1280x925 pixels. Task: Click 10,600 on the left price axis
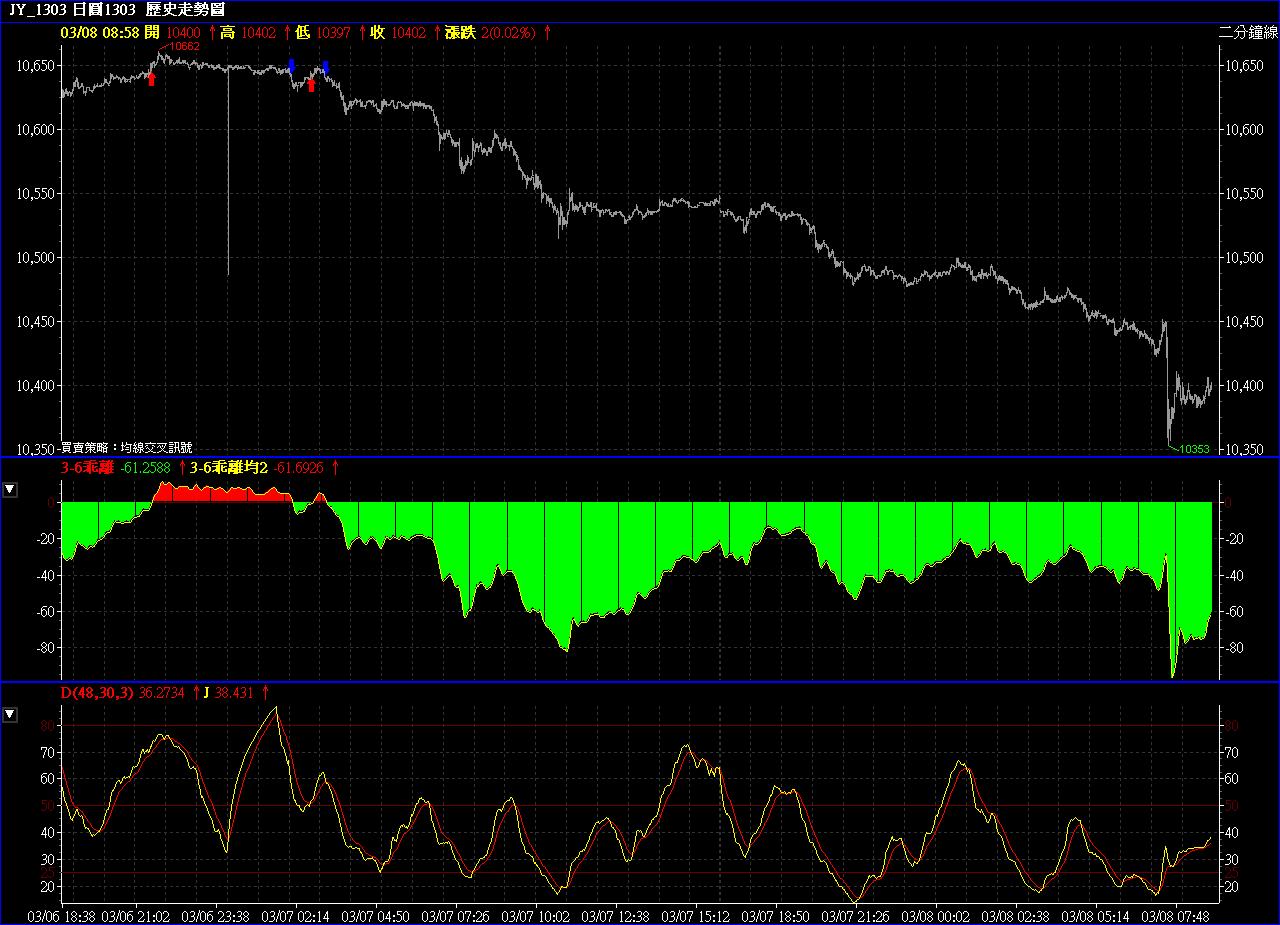click(x=36, y=130)
